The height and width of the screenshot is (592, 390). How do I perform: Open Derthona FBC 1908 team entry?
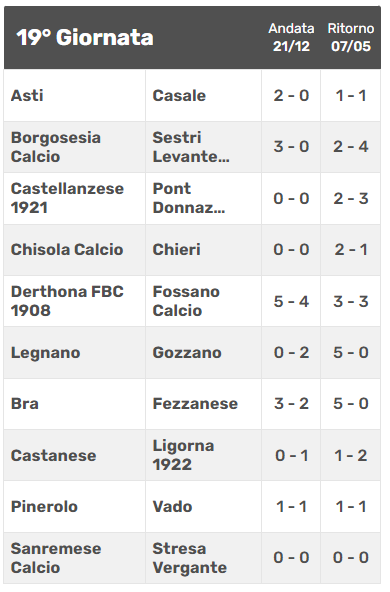tap(67, 301)
